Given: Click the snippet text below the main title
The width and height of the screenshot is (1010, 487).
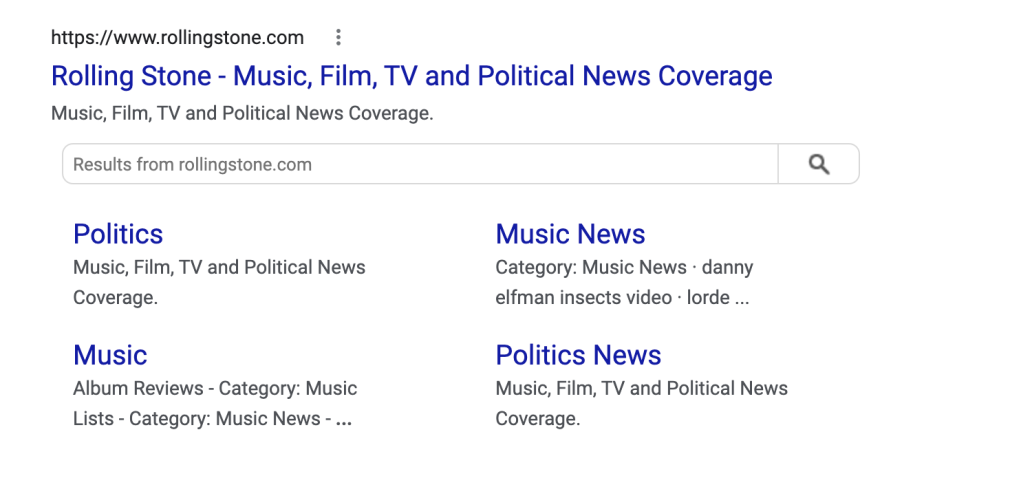Looking at the screenshot, I should coord(242,113).
